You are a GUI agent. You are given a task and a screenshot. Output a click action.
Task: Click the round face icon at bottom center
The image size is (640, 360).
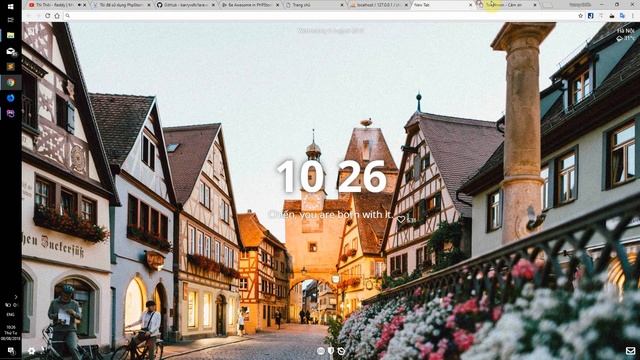tap(321, 351)
